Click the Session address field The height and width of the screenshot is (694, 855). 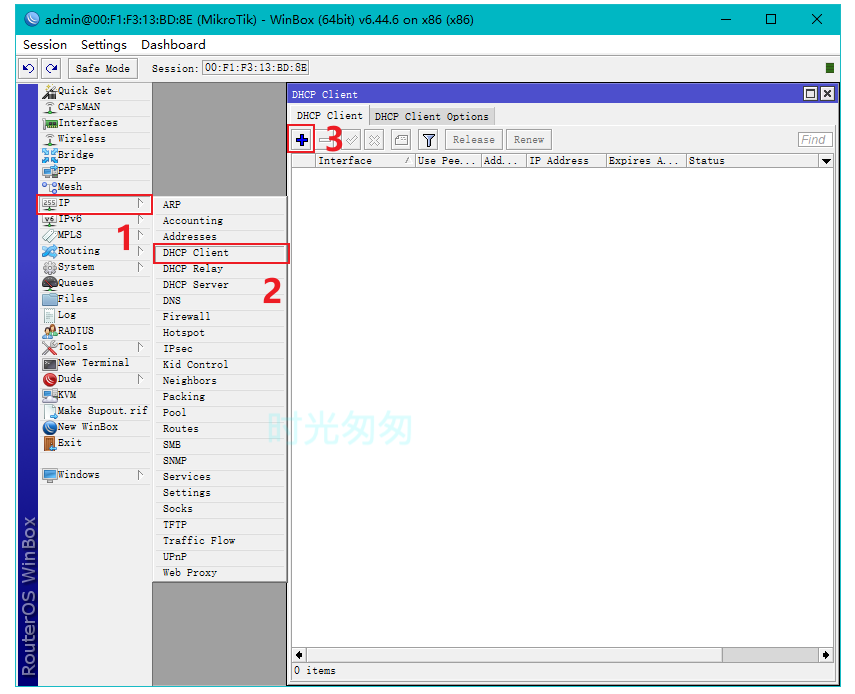tap(256, 68)
